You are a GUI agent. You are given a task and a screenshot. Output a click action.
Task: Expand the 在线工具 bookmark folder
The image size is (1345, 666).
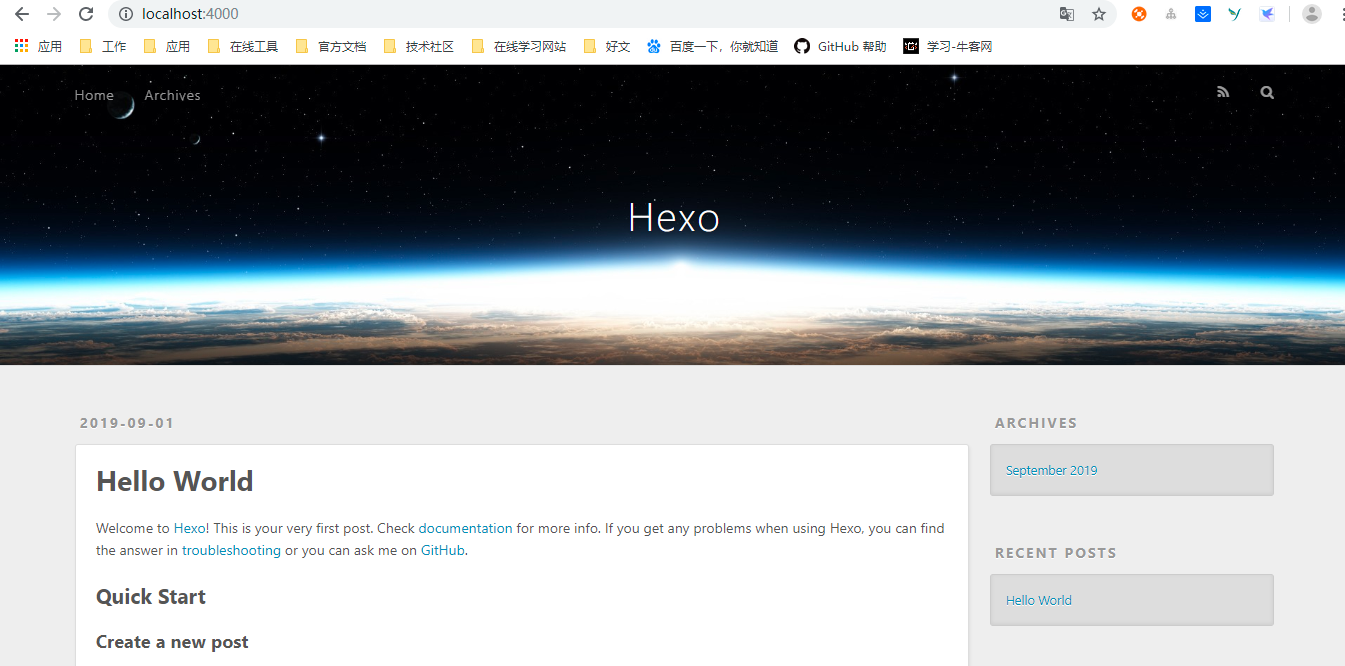click(x=243, y=46)
